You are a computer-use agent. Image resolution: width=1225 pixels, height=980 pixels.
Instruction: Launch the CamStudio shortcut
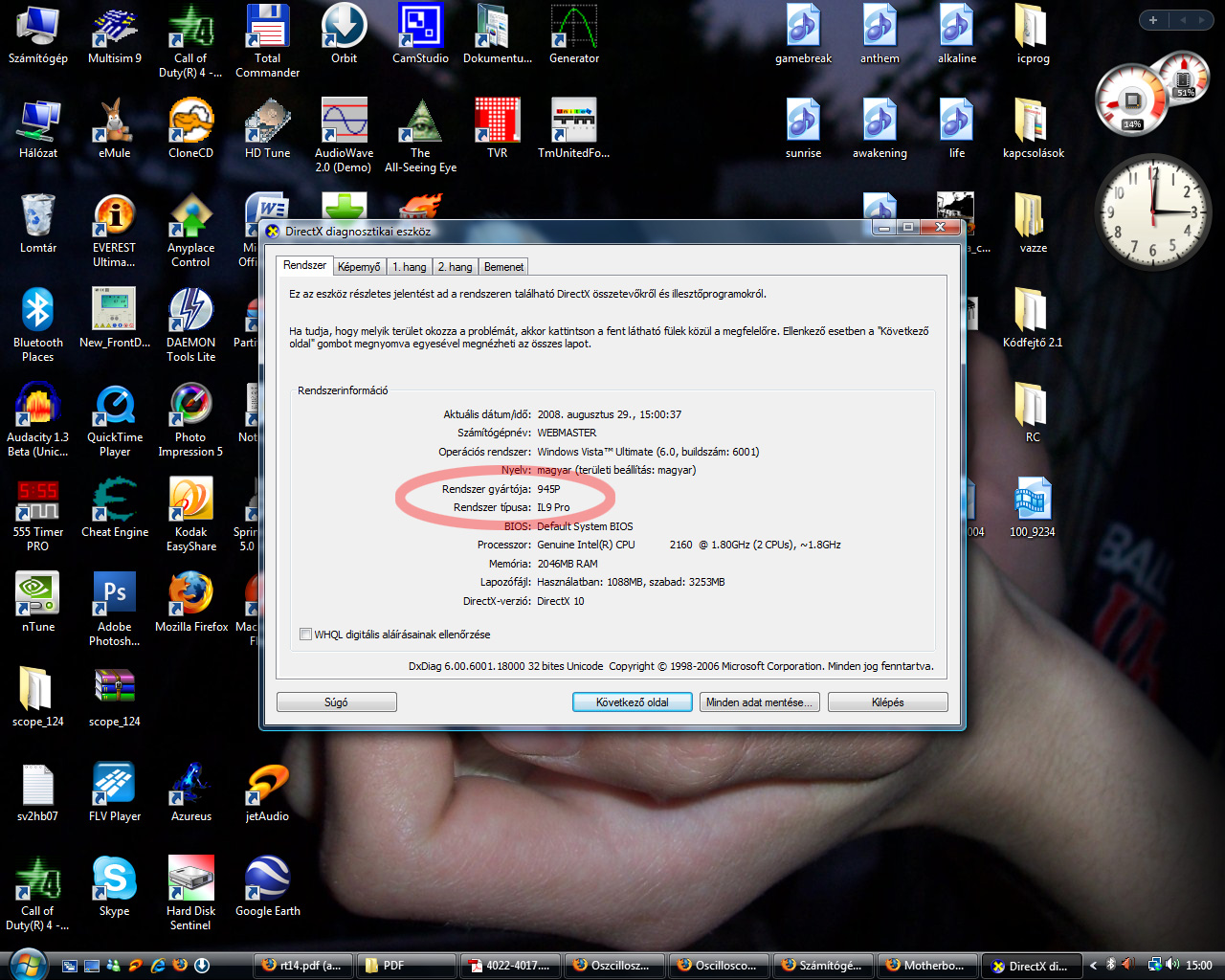pos(421,34)
